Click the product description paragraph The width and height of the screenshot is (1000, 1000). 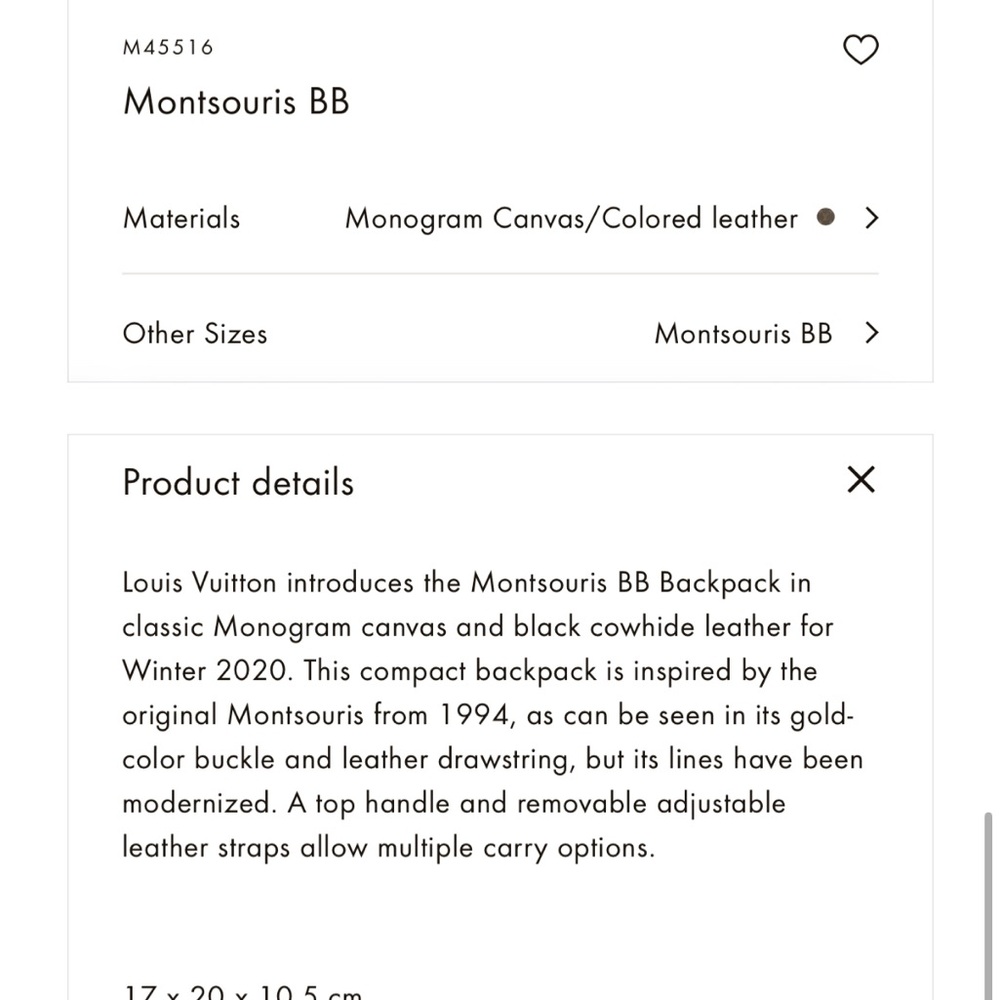click(490, 715)
